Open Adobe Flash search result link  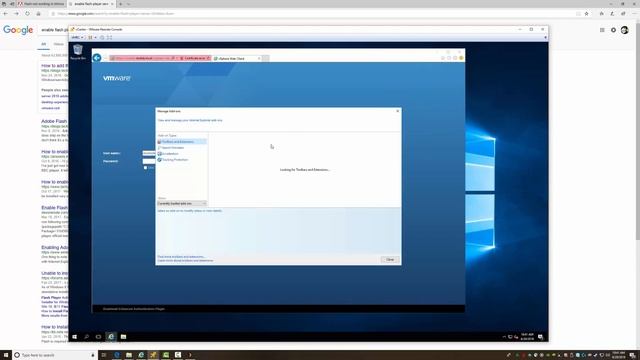coord(54,121)
